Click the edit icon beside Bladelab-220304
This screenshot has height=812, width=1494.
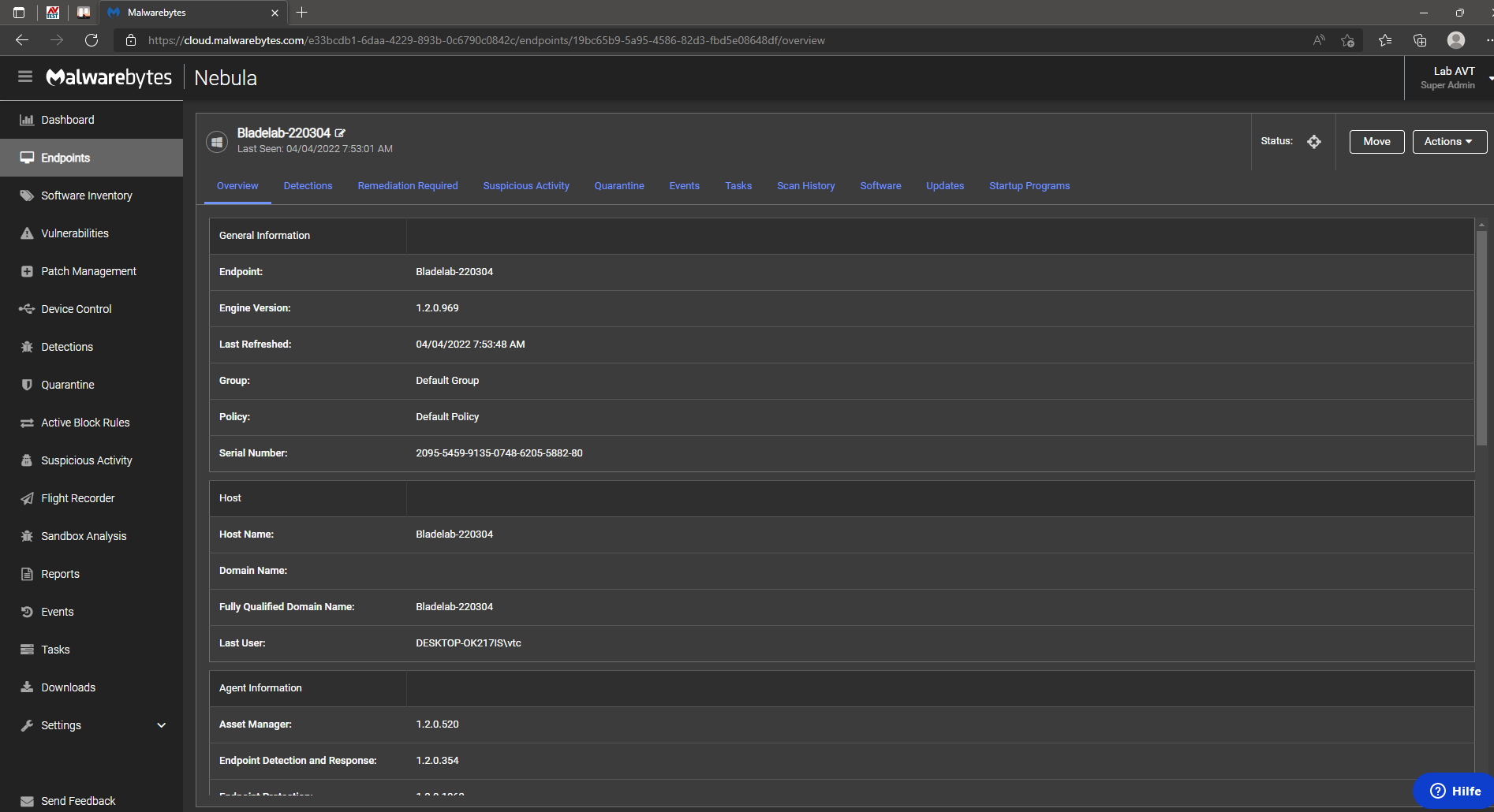point(340,133)
